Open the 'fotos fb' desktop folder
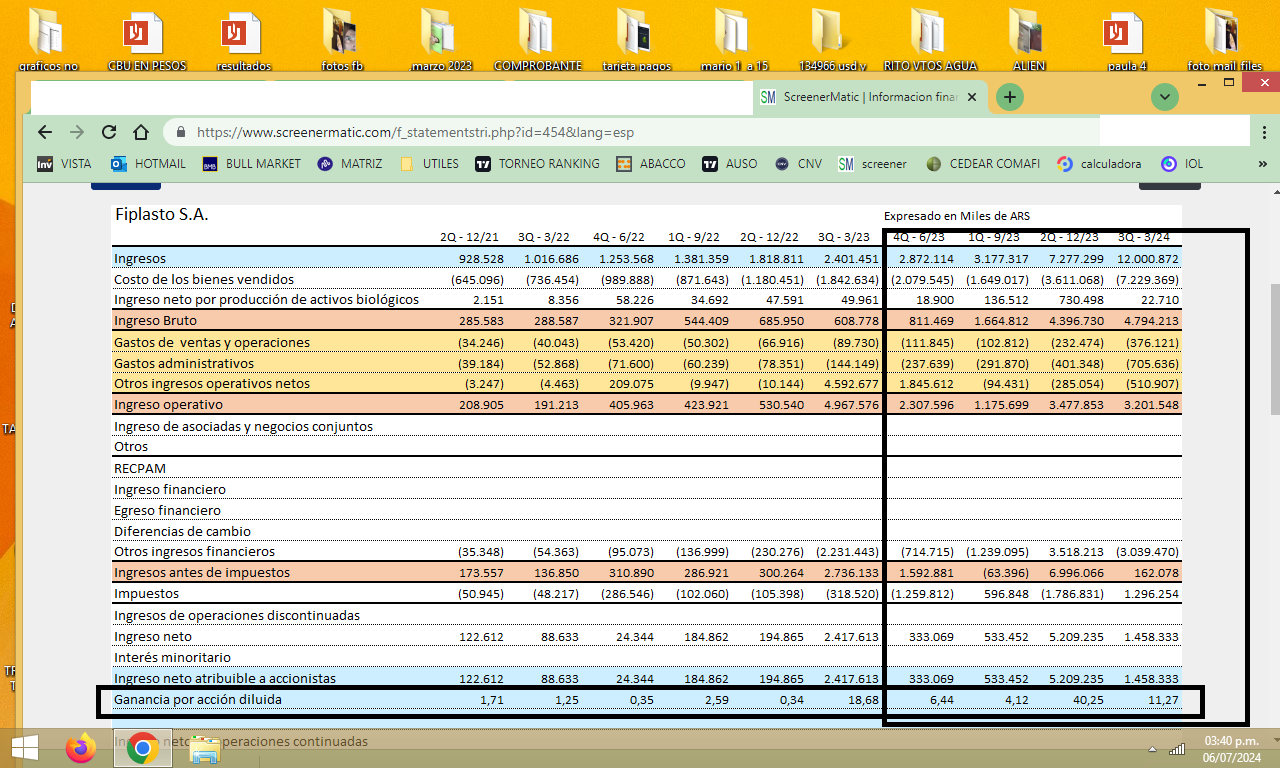 coord(342,38)
